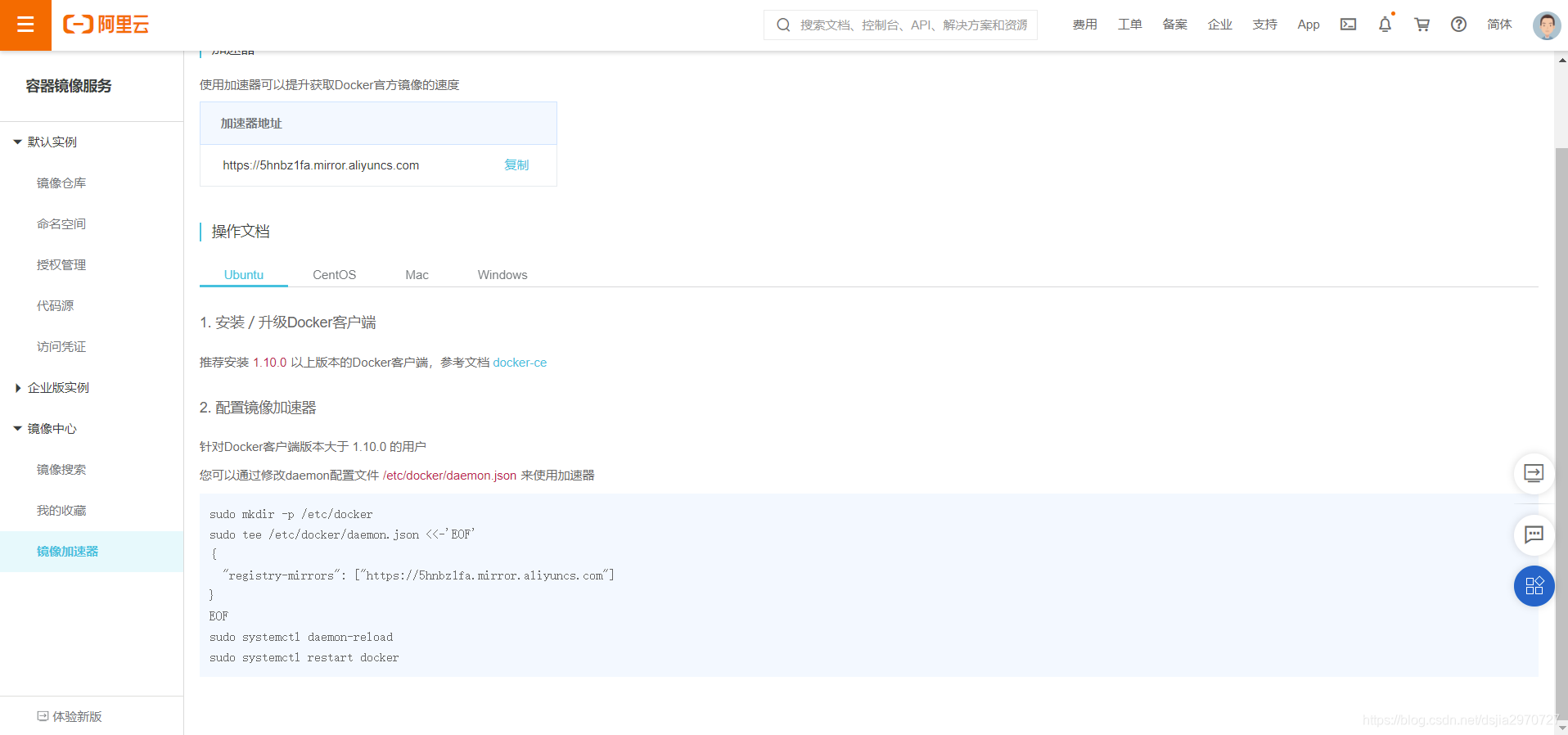Open 代码源 in the sidebar
The image size is (1568, 735).
click(x=55, y=306)
